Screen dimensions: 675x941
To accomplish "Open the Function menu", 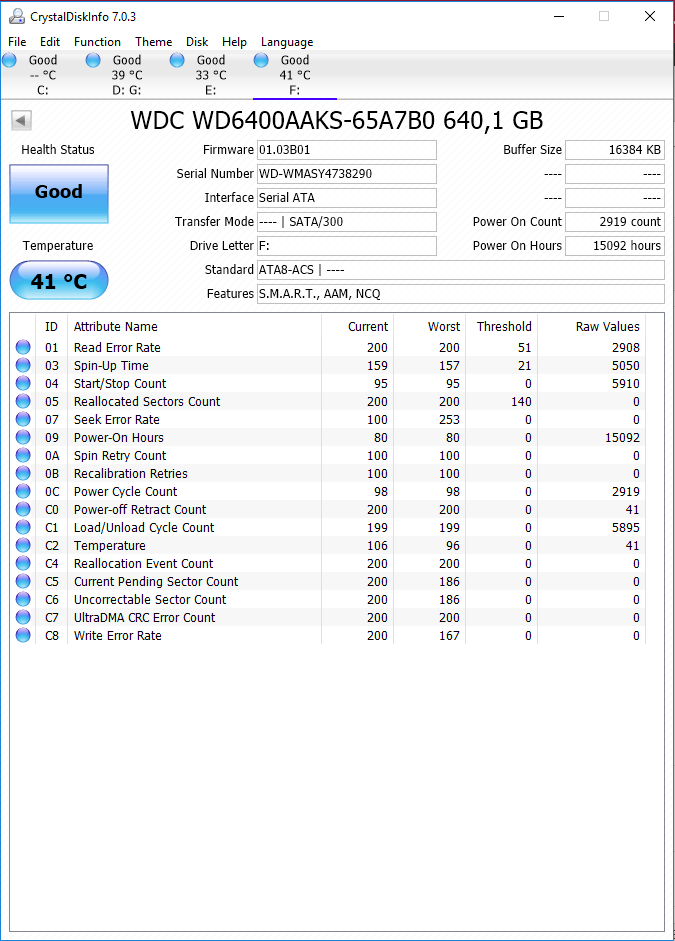I will 97,42.
